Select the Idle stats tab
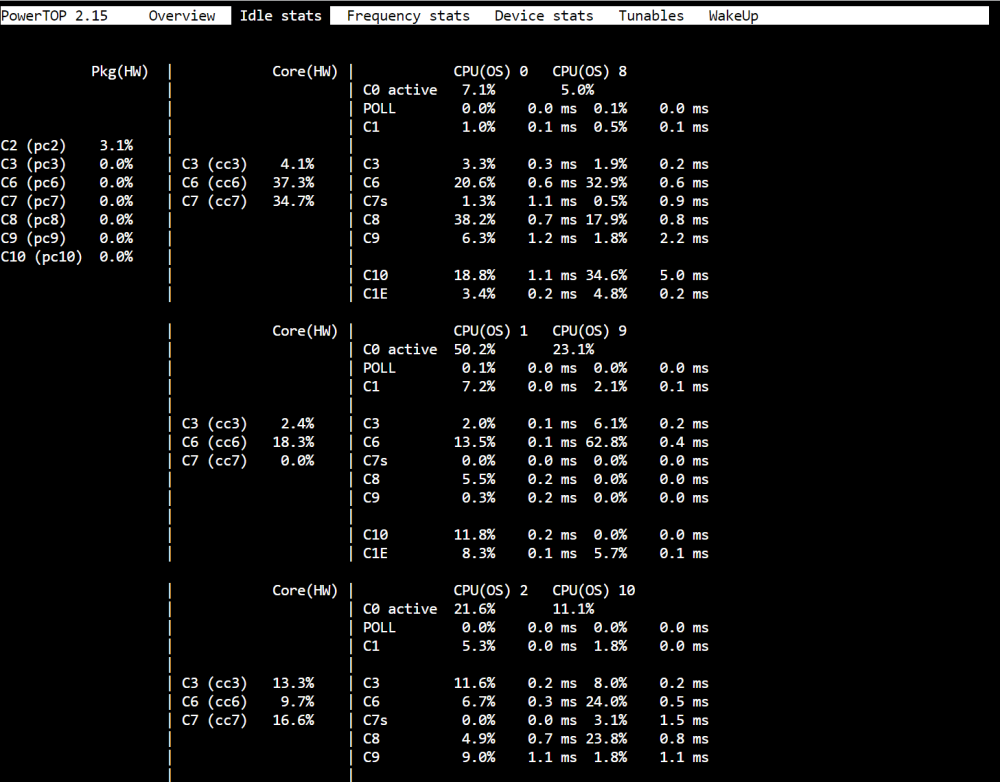This screenshot has width=1000, height=782. pos(281,15)
